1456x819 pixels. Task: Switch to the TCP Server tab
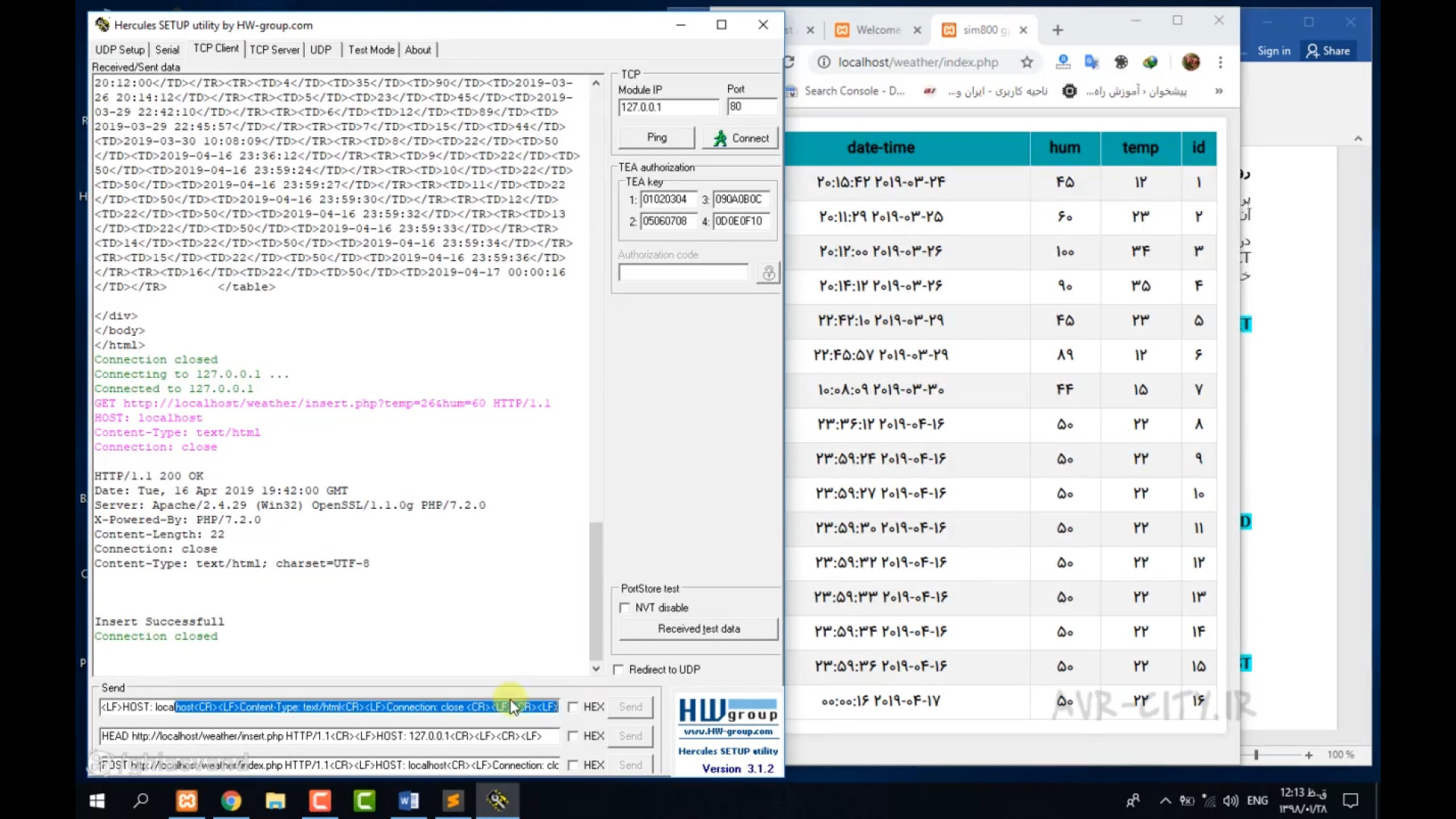(275, 50)
